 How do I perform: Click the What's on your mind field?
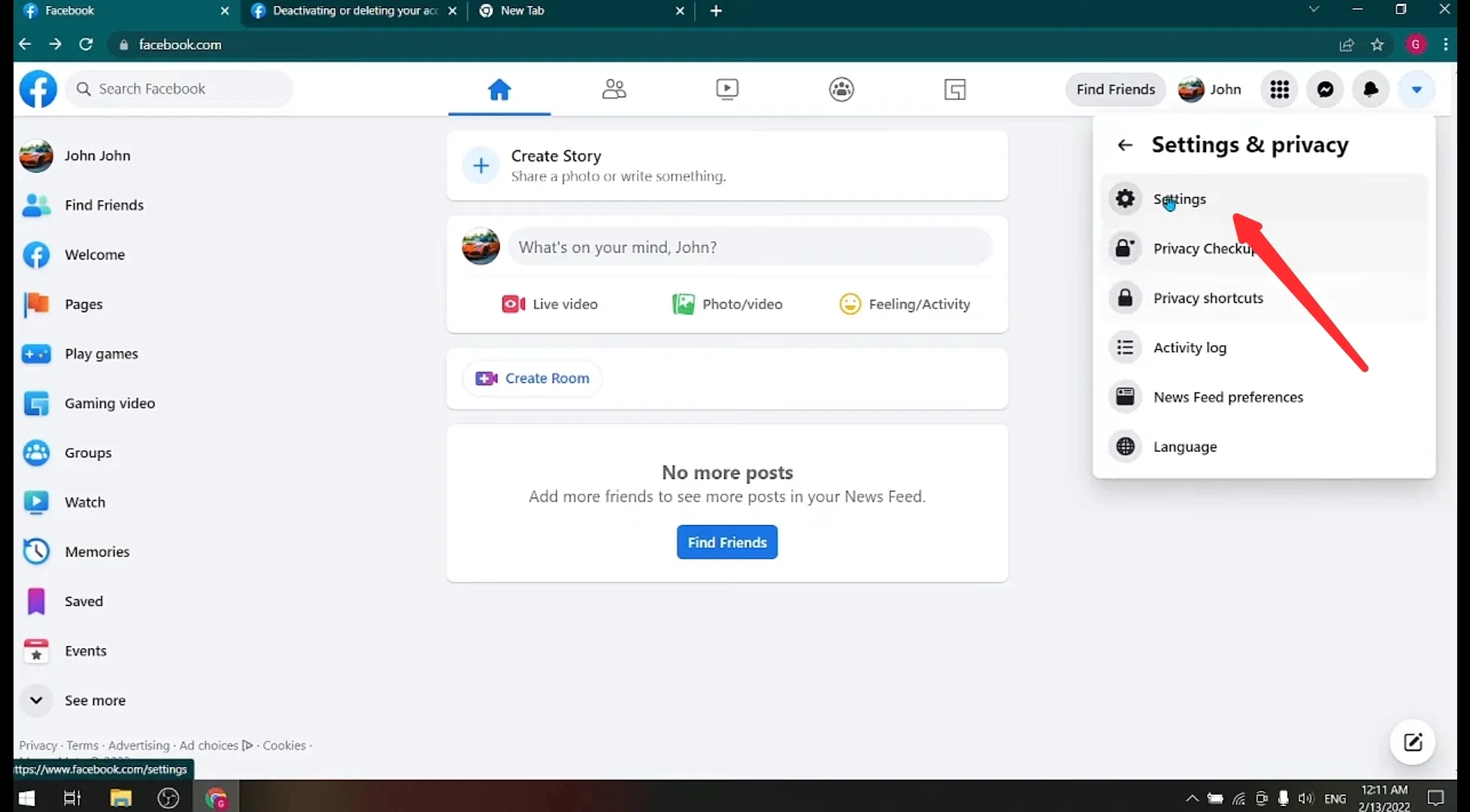click(750, 247)
